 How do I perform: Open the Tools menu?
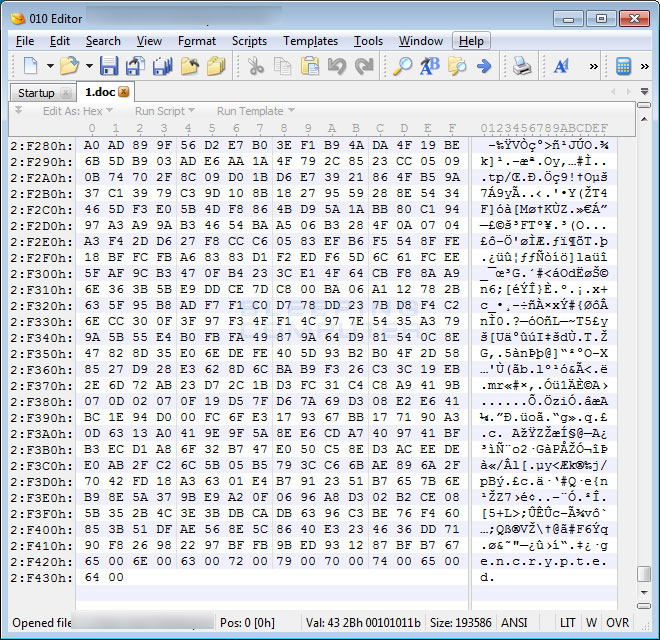tap(368, 41)
